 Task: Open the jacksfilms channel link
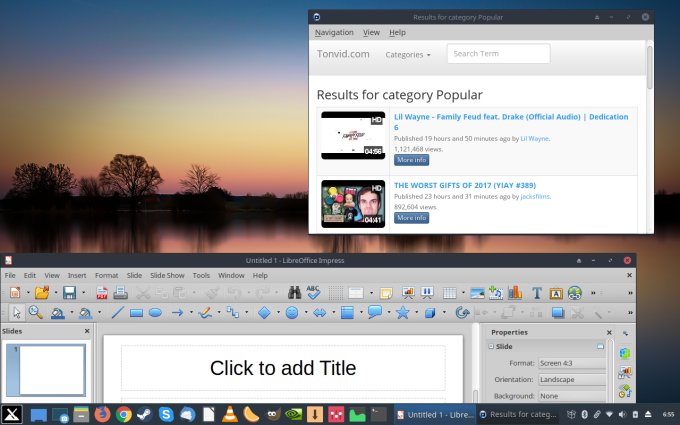(x=535, y=196)
